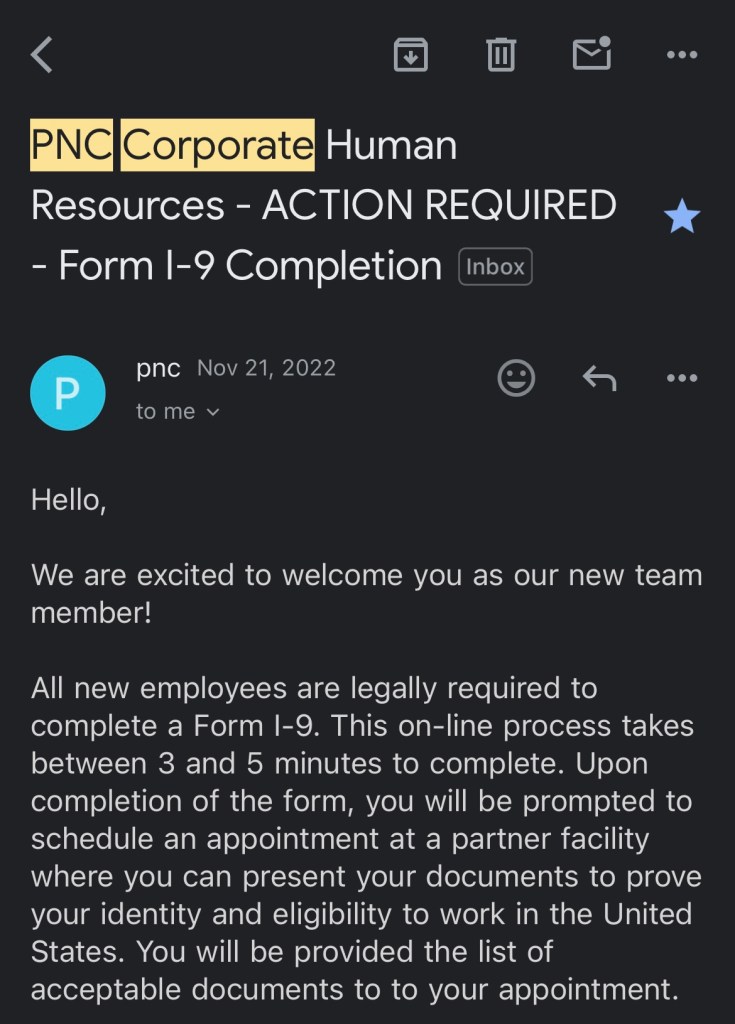The height and width of the screenshot is (1024, 735).
Task: Tap the "to me" recipient text
Action: [165, 412]
